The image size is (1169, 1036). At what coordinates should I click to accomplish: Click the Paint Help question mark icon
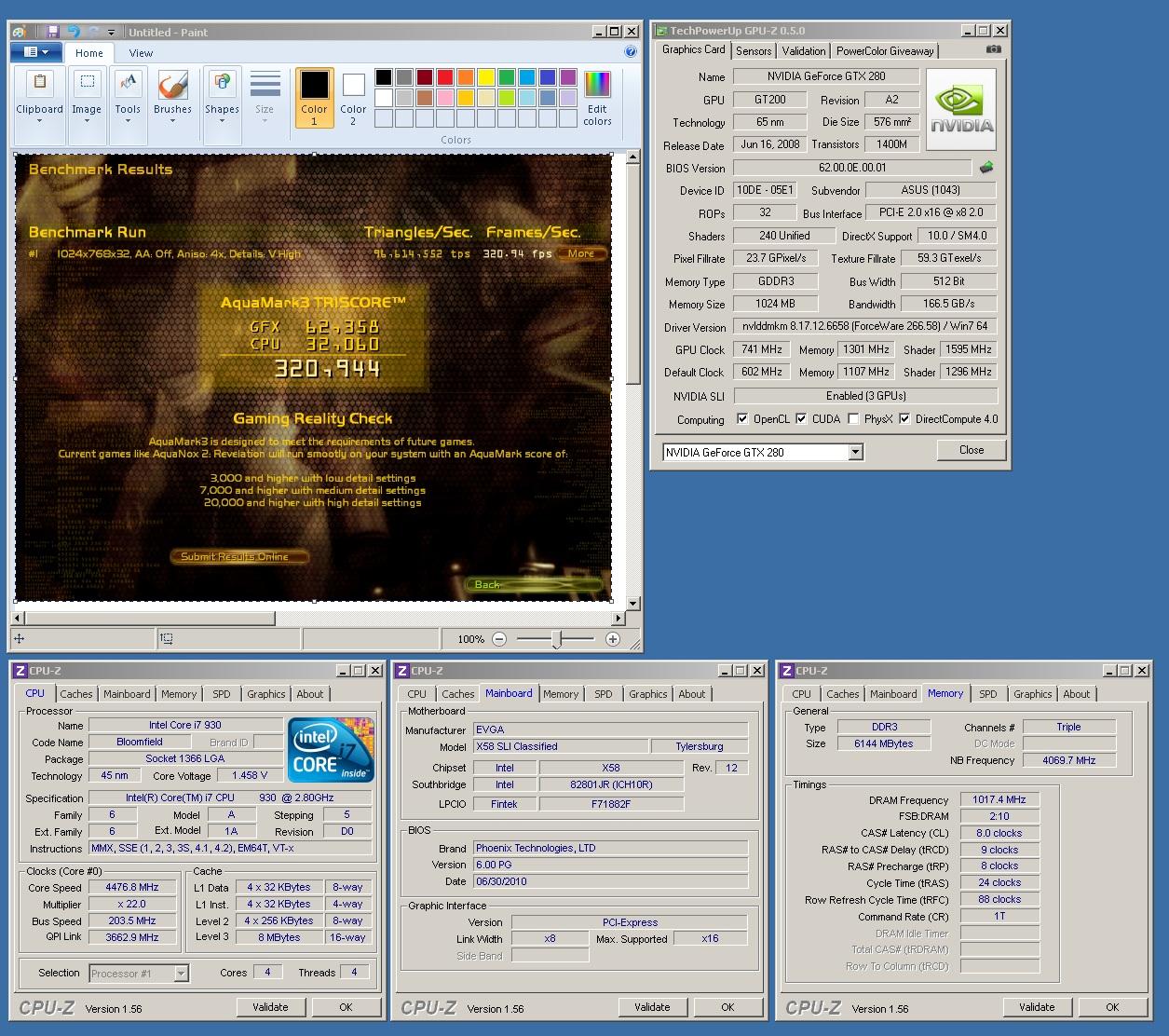click(630, 52)
